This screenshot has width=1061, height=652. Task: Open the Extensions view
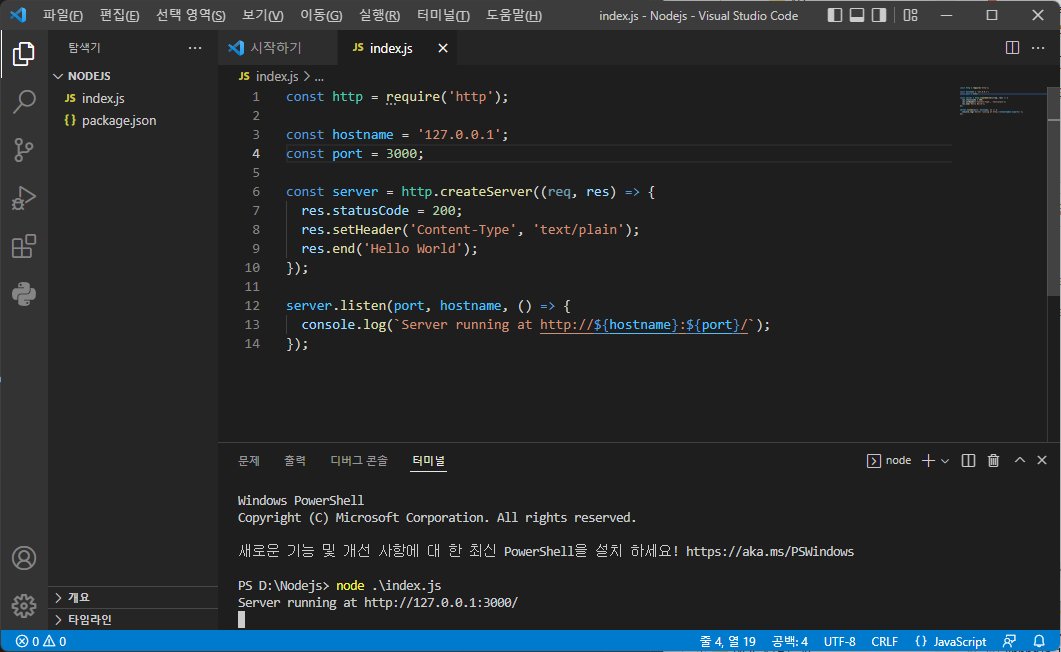pyautogui.click(x=24, y=246)
